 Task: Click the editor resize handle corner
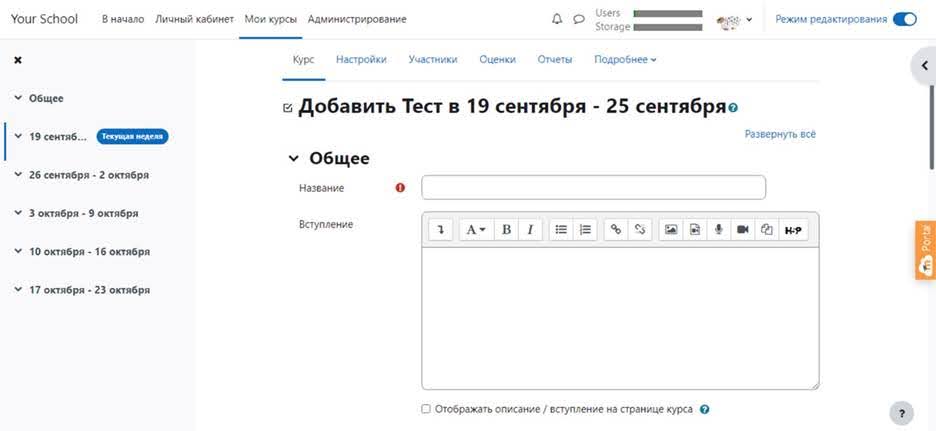point(815,386)
